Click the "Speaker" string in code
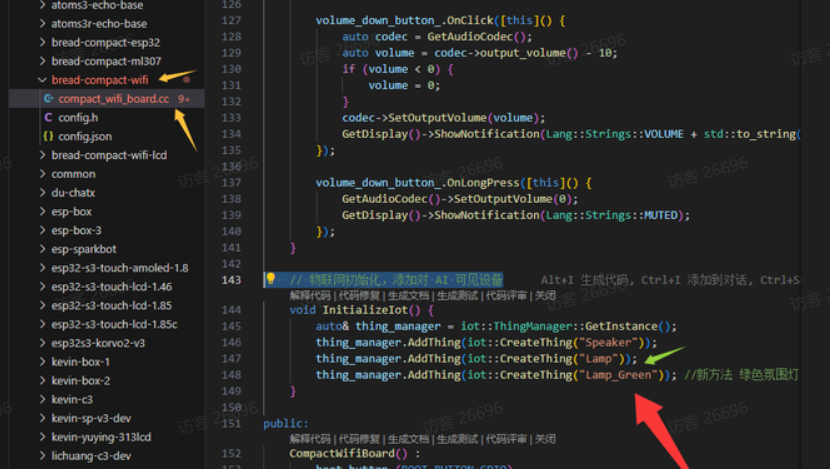Image resolution: width=830 pixels, height=469 pixels. pos(608,342)
